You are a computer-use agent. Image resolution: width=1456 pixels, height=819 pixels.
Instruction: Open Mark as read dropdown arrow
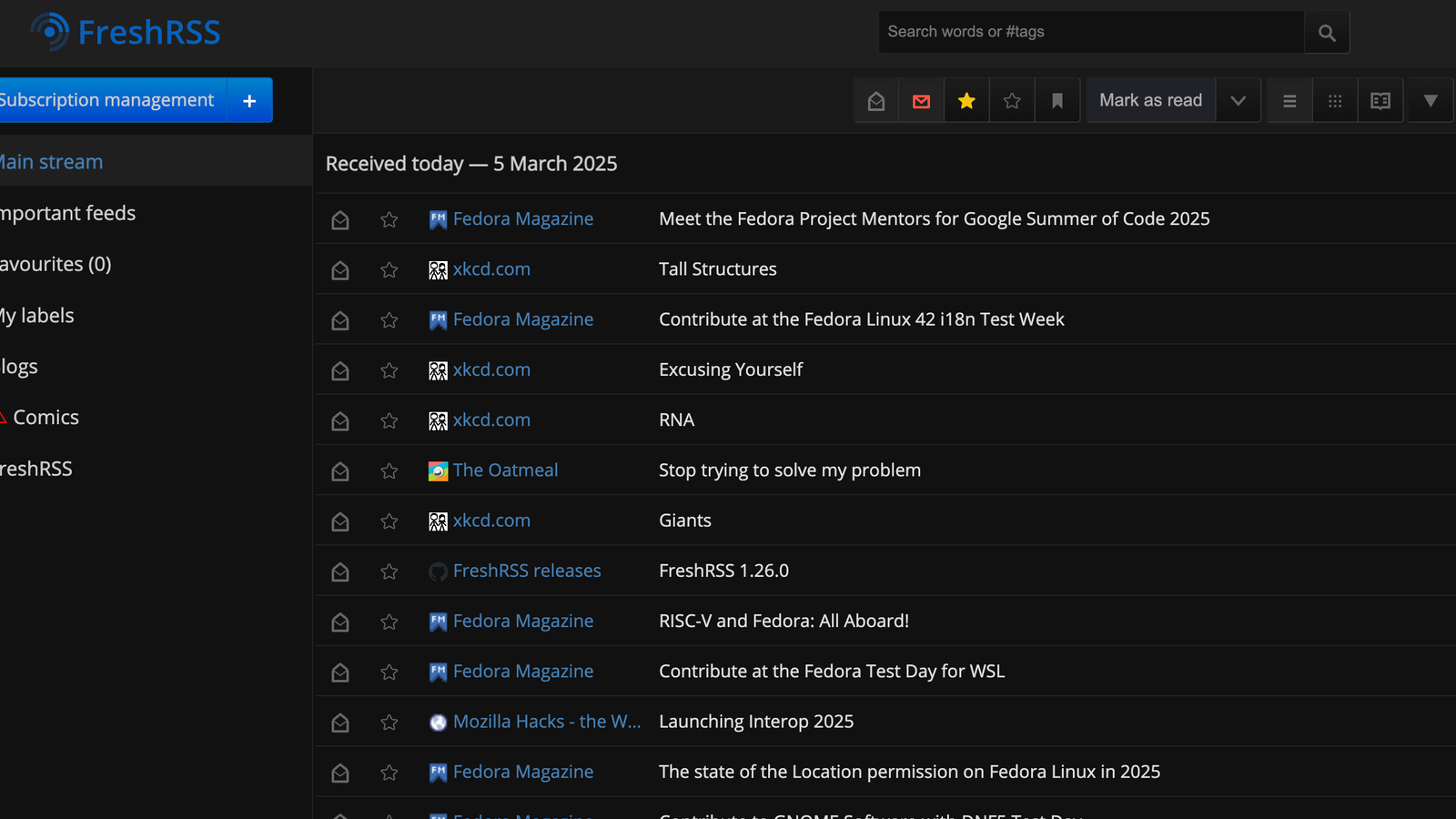coord(1238,101)
